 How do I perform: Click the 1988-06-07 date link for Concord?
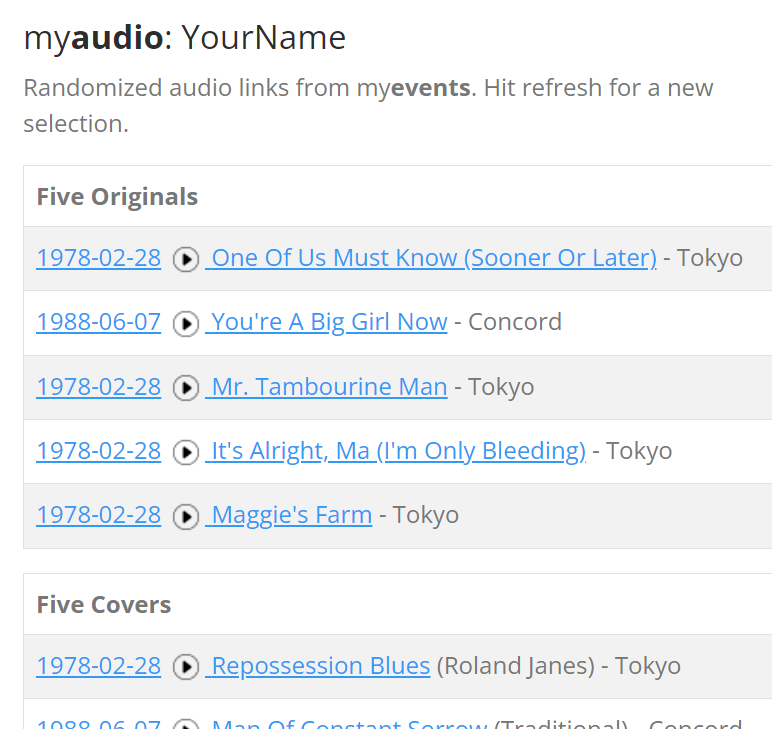click(x=98, y=322)
